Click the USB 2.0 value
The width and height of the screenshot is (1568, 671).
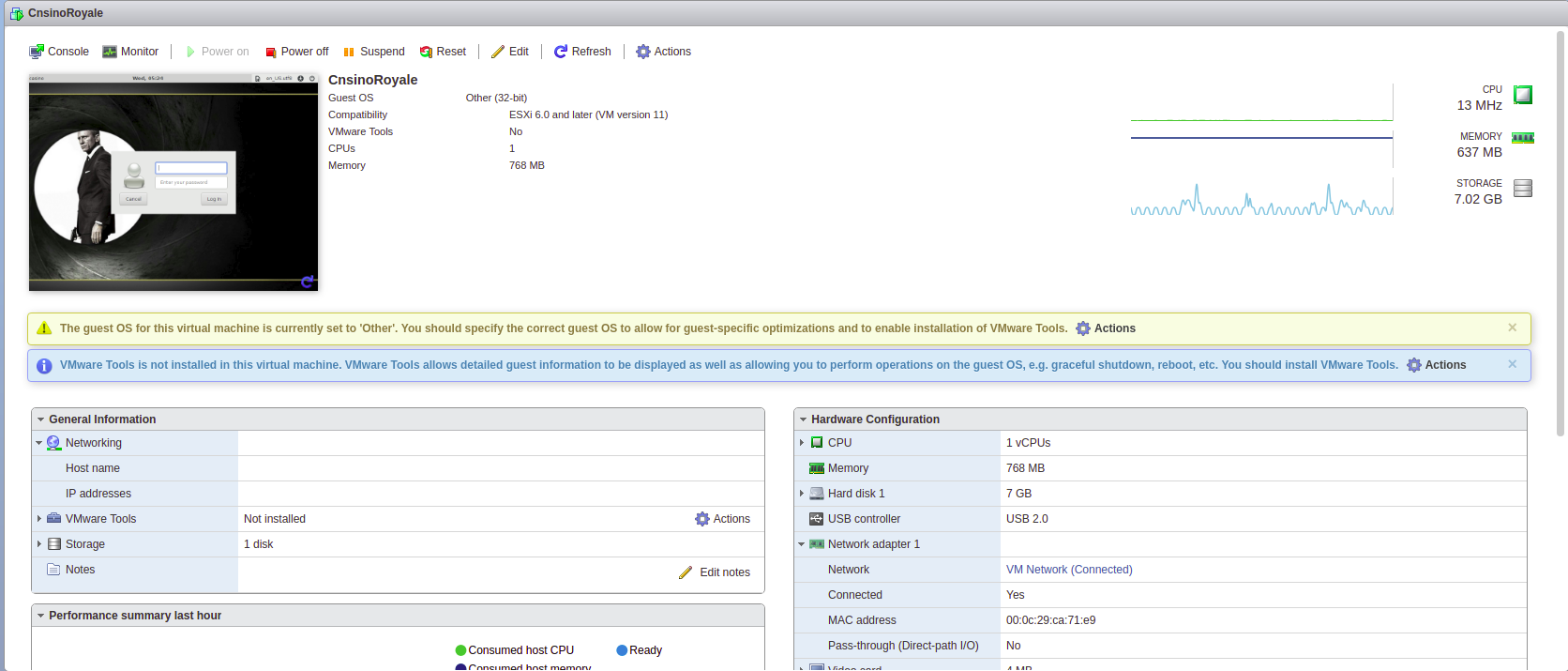tap(1027, 519)
